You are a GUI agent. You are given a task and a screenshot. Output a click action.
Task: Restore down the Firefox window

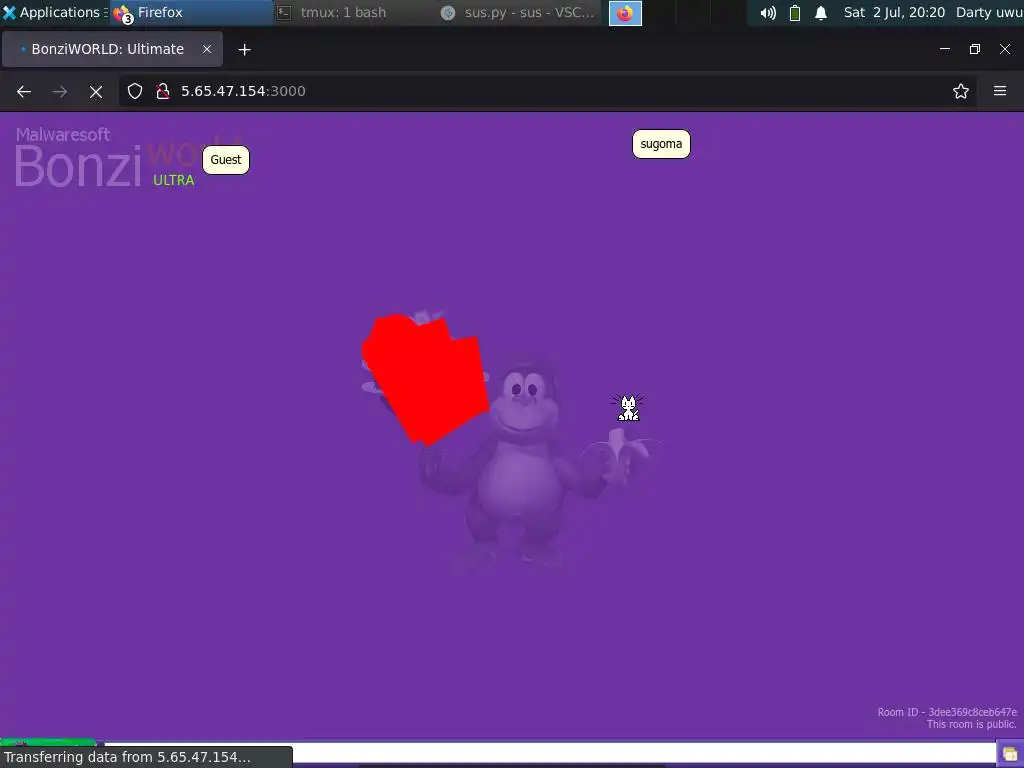(975, 49)
